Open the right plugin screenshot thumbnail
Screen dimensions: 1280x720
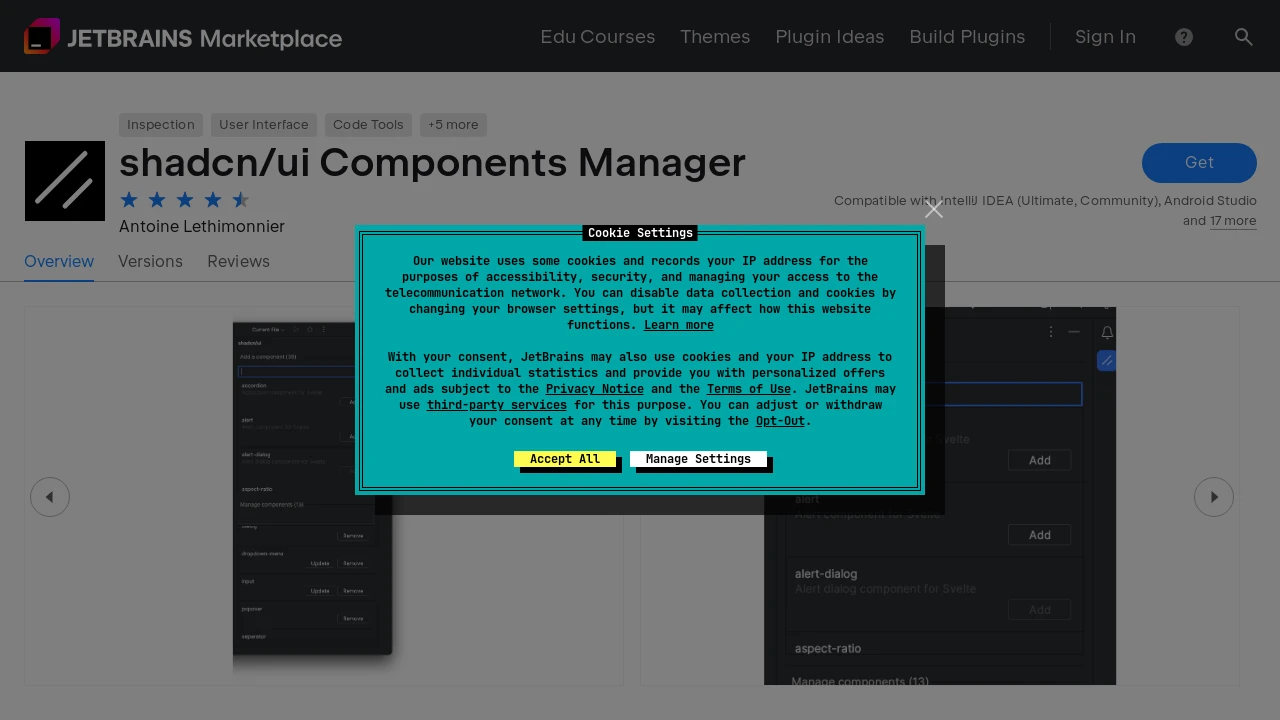[940, 496]
